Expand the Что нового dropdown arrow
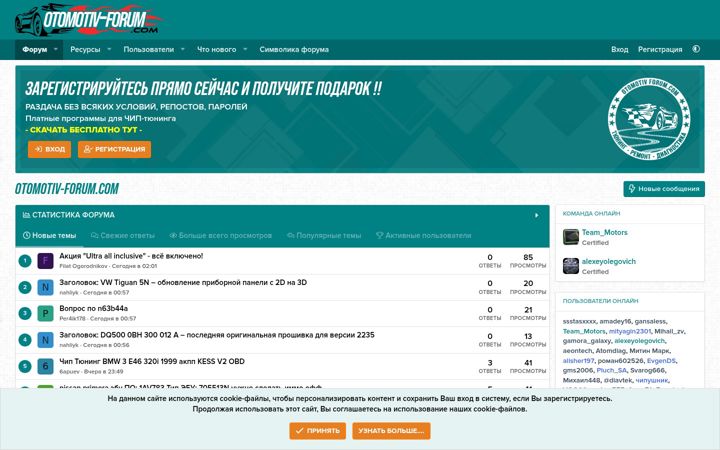The height and width of the screenshot is (450, 720). [x=245, y=49]
